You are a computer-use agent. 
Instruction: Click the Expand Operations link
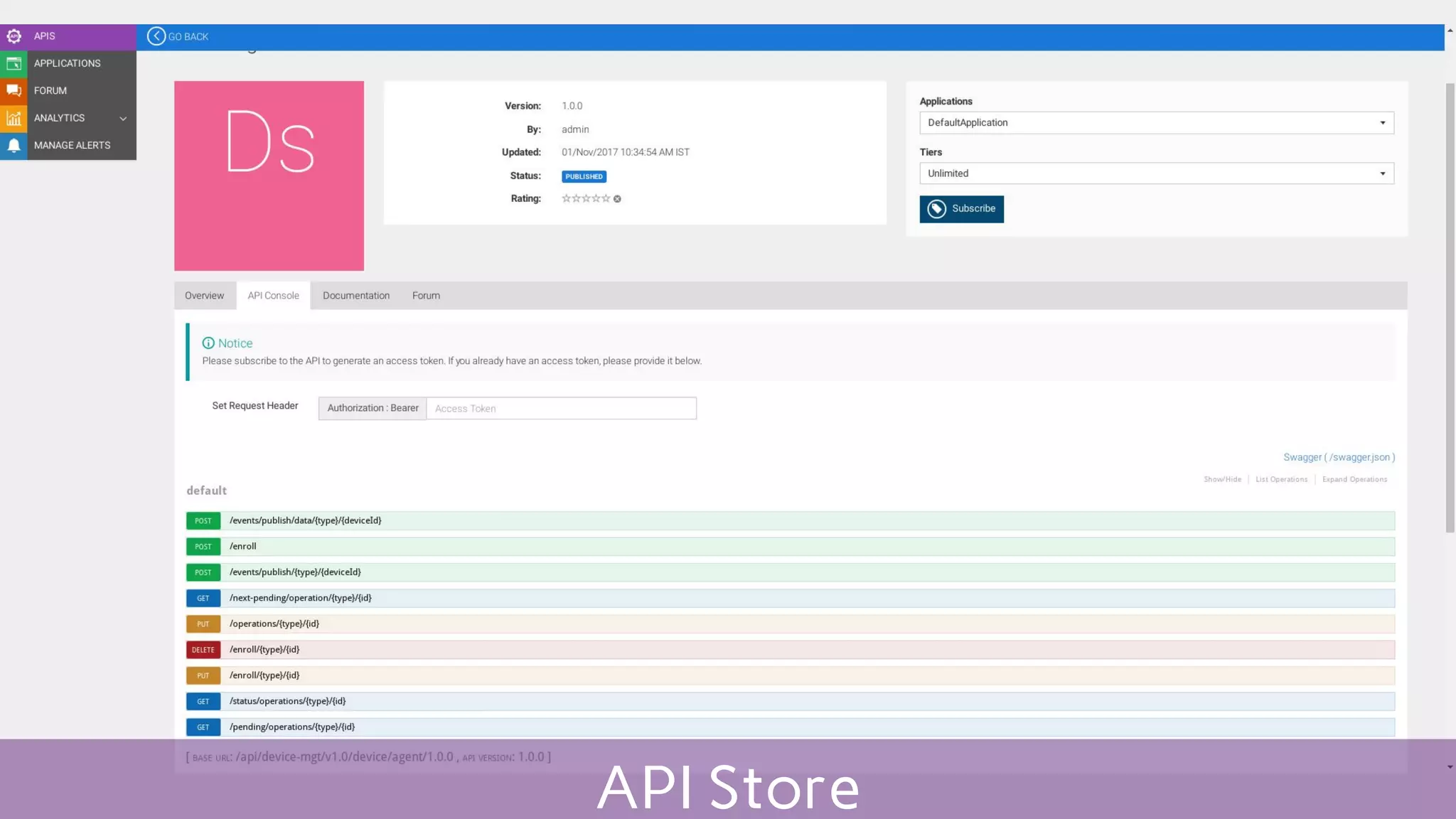click(1354, 479)
